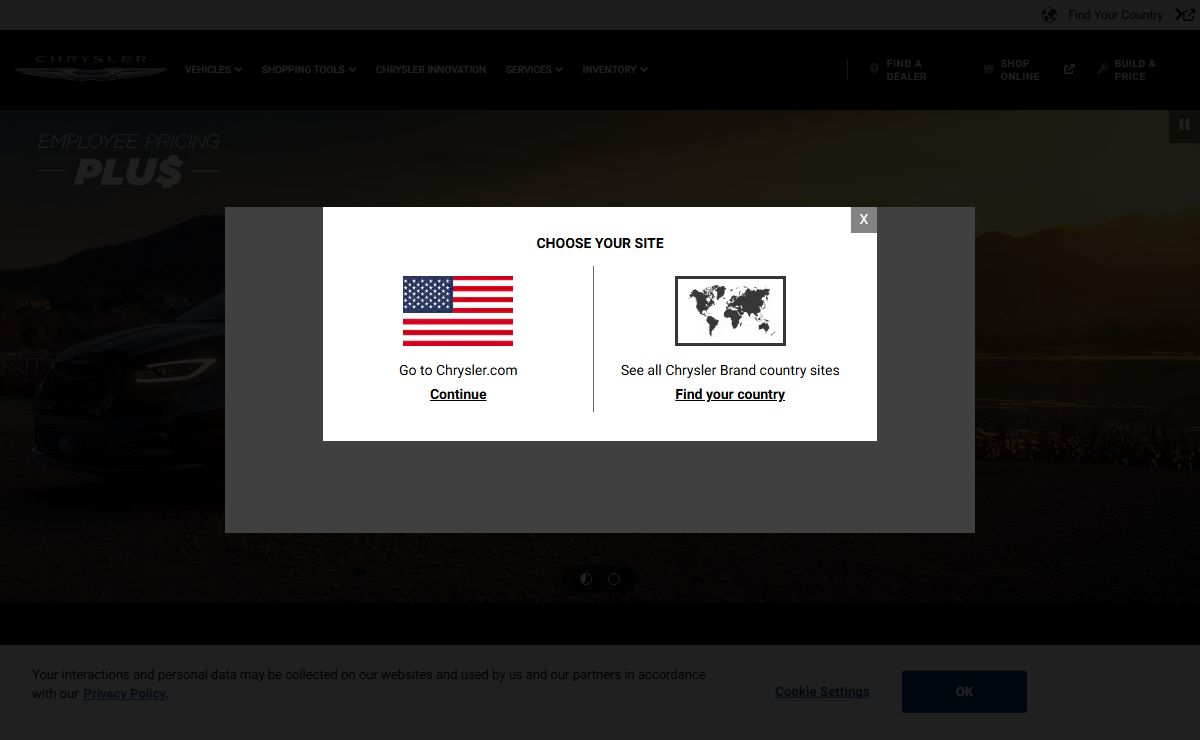The image size is (1200, 740).
Task: Click the Choose Your Site heading
Action: pyautogui.click(x=600, y=243)
